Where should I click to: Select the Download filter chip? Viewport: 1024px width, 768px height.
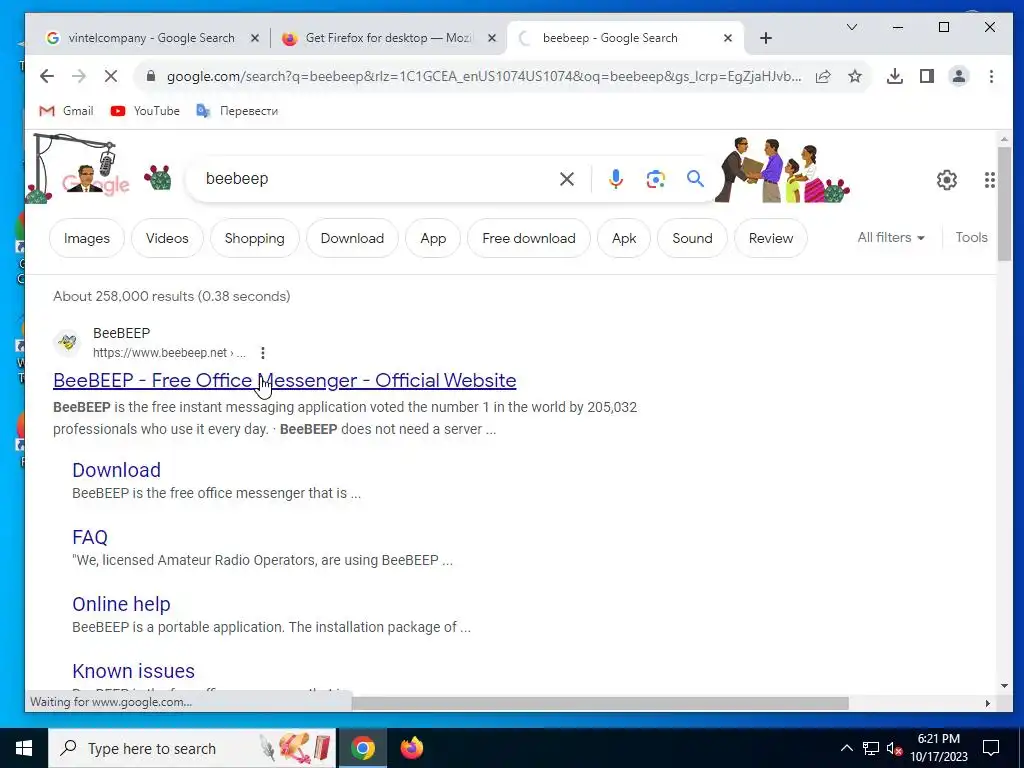pyautogui.click(x=352, y=238)
